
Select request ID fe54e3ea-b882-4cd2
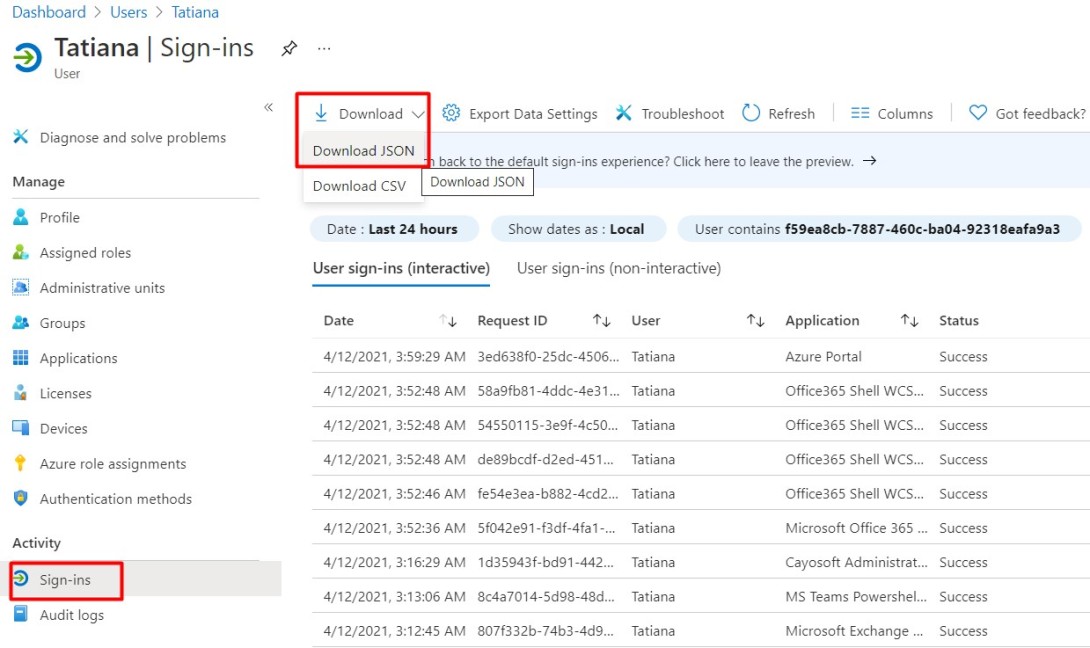pyautogui.click(x=548, y=494)
